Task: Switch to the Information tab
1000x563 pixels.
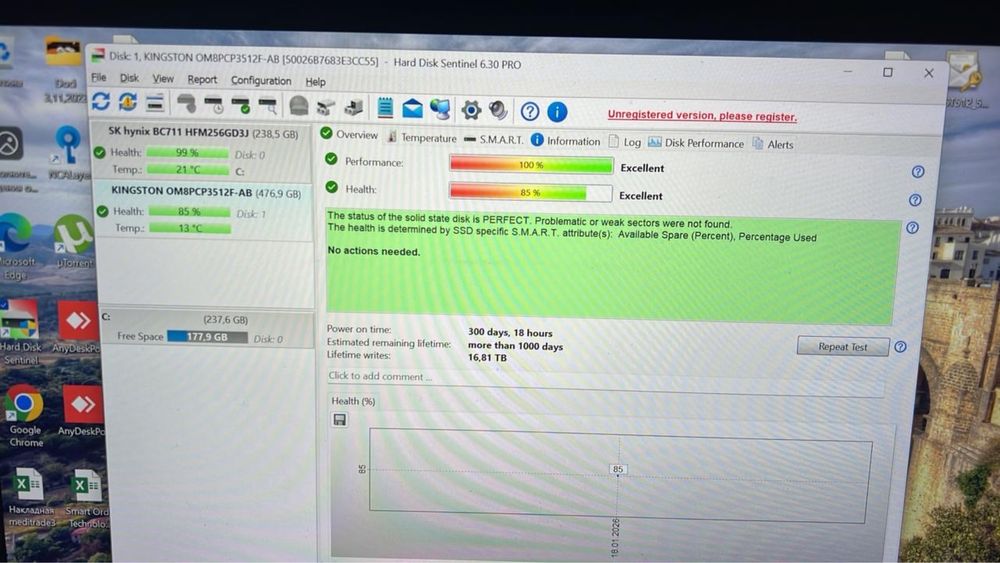Action: [566, 140]
